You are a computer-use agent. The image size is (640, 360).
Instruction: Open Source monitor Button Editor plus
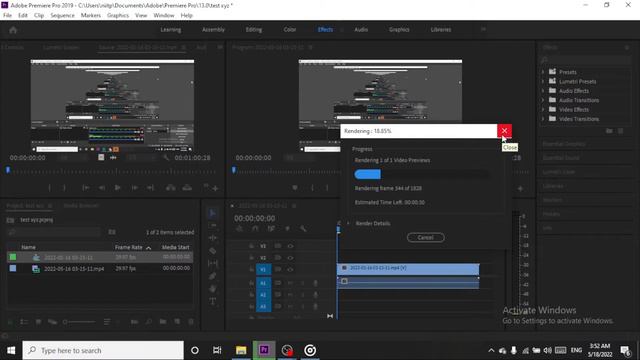click(x=215, y=188)
